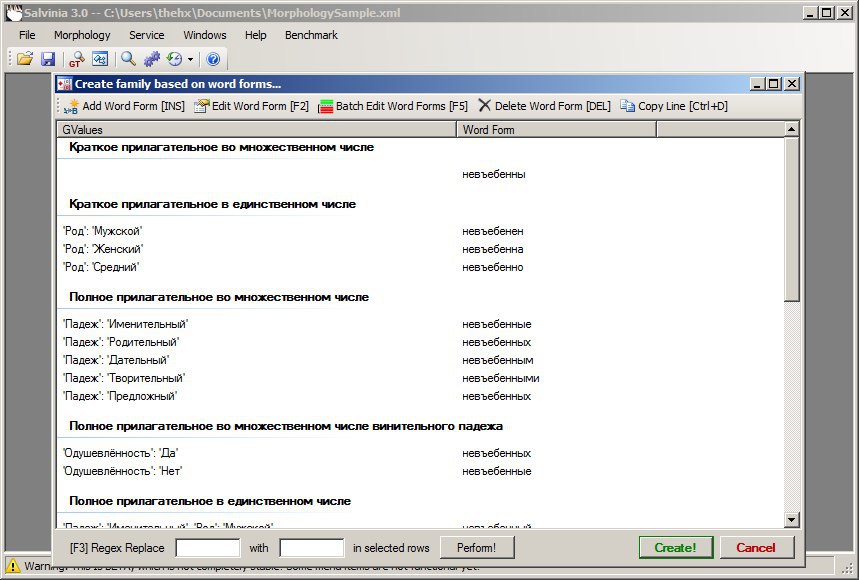Expand the dropdown arrow beside clock icon
859x580 pixels.
point(190,59)
